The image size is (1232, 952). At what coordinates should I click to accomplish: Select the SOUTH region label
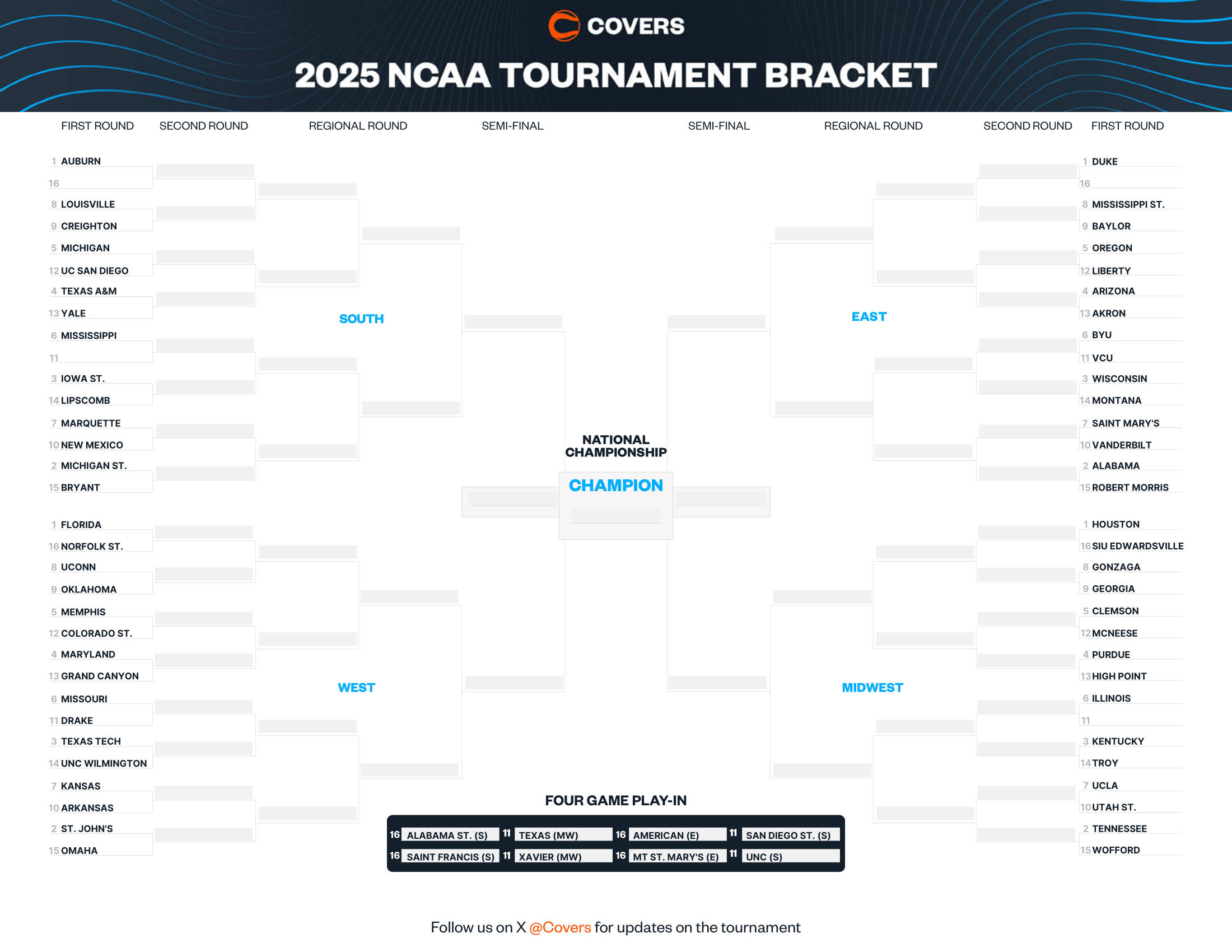click(361, 319)
